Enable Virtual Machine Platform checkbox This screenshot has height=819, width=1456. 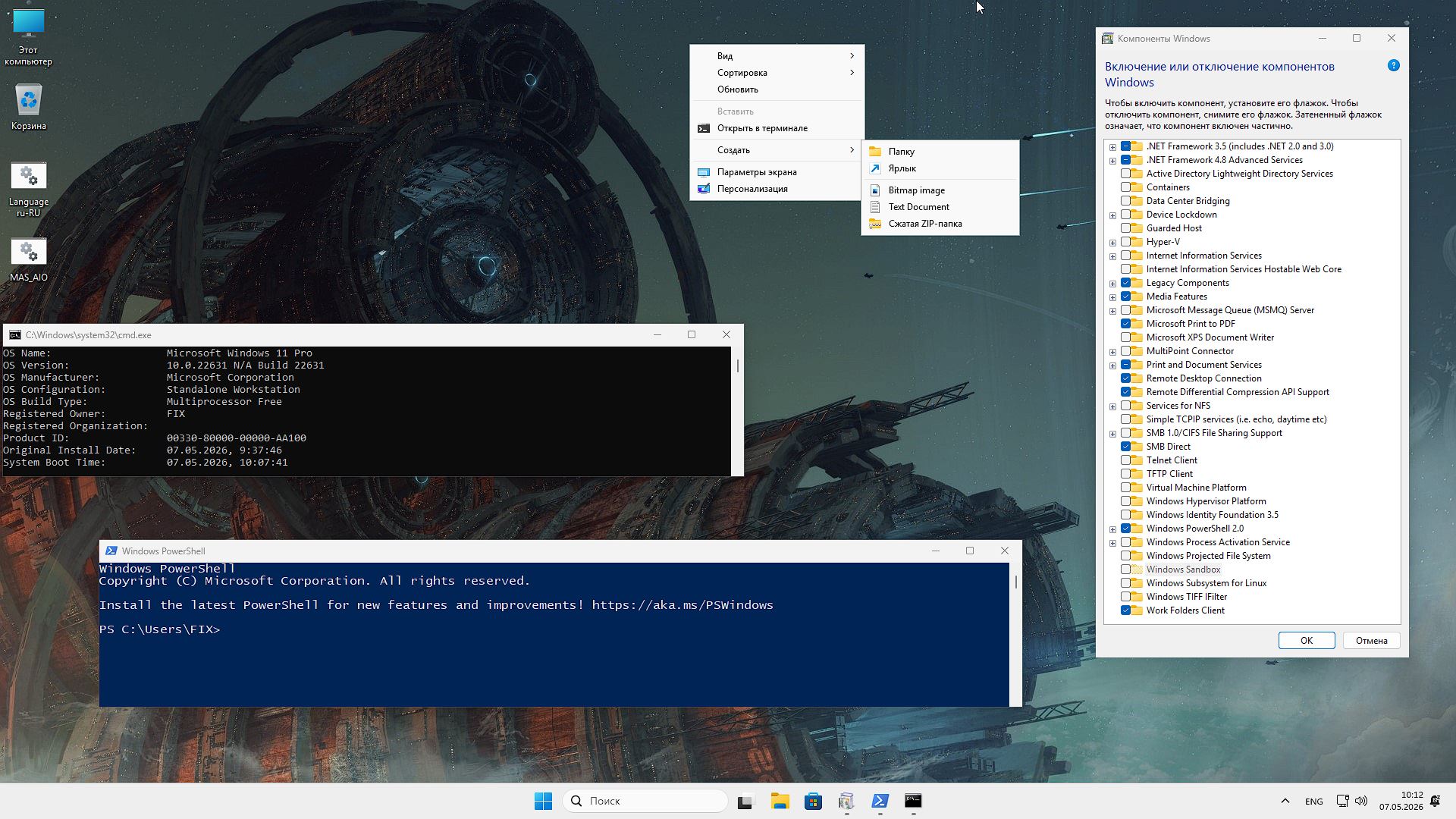click(x=1125, y=488)
